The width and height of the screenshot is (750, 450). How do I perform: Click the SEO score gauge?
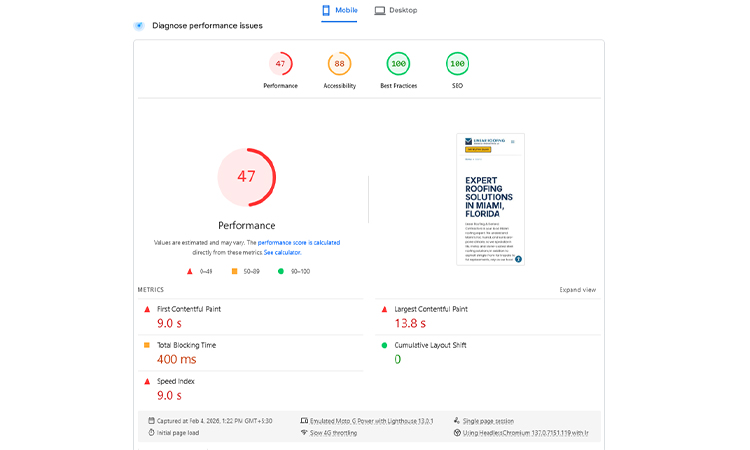(x=457, y=64)
